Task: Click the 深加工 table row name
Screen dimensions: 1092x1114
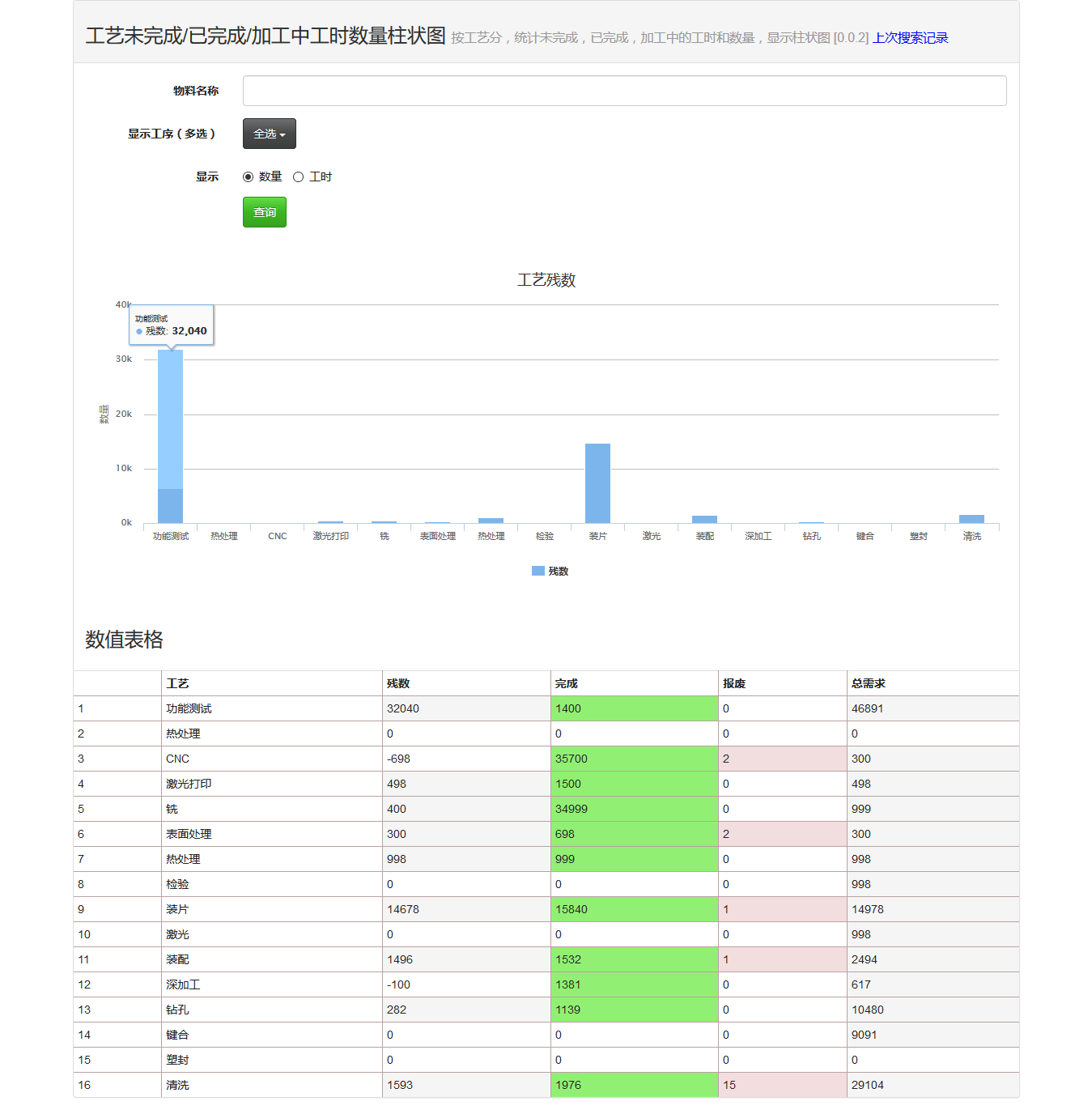Action: pos(183,984)
